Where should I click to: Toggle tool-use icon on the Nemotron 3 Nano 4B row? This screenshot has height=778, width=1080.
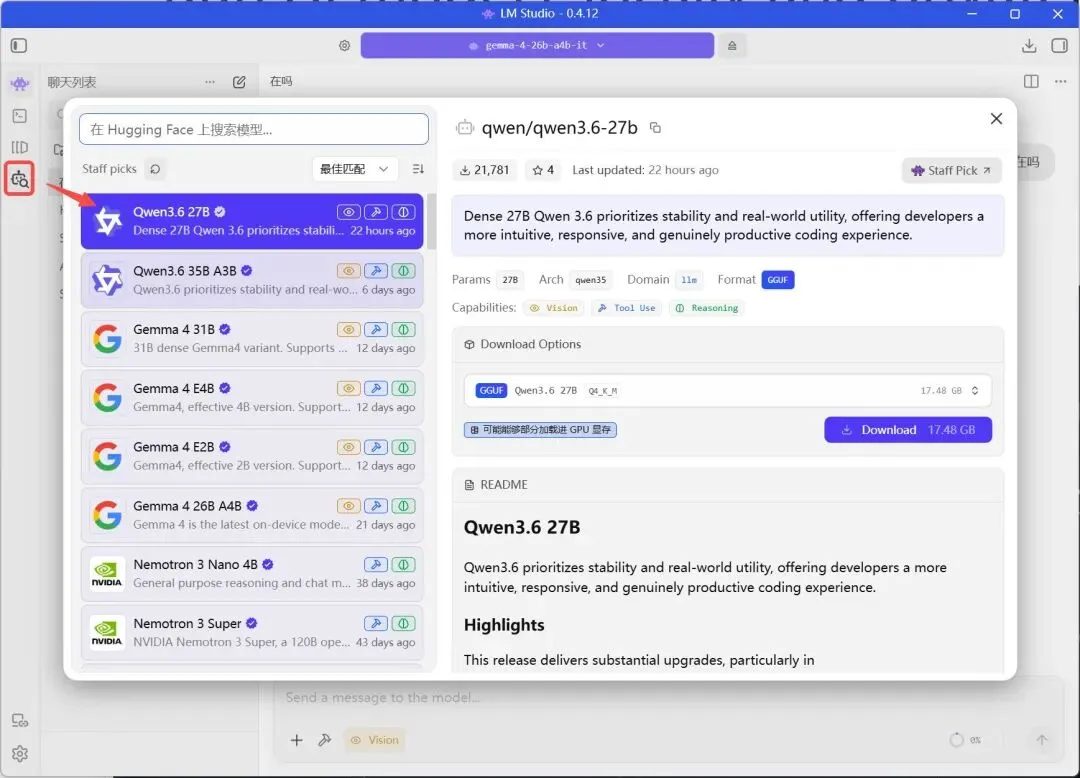coord(376,565)
